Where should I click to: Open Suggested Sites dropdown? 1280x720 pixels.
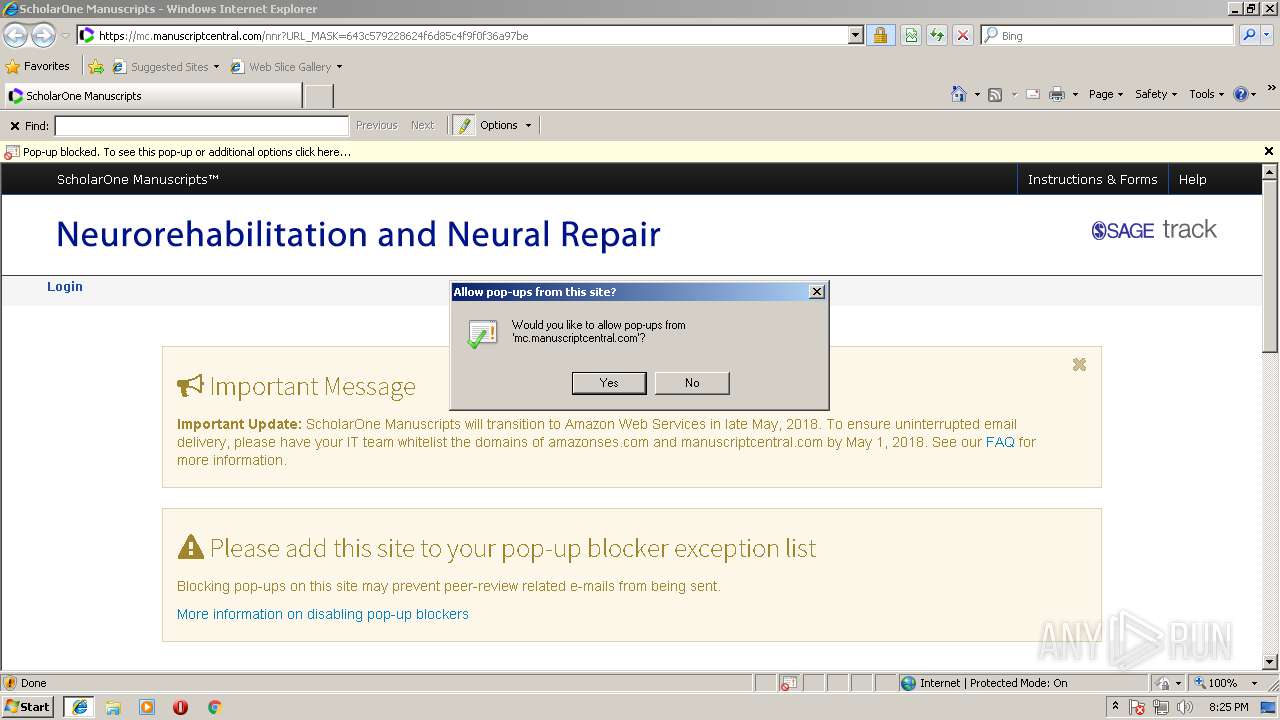click(x=166, y=67)
